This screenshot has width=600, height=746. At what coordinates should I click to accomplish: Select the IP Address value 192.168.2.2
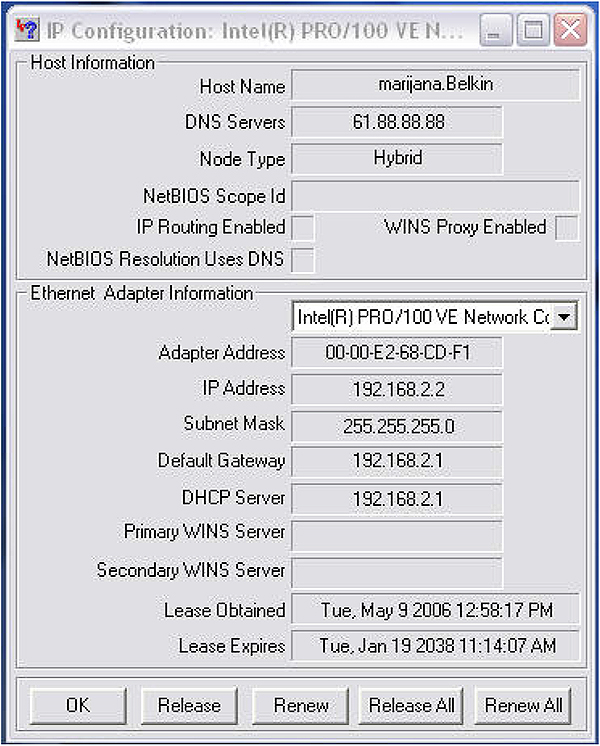(397, 389)
